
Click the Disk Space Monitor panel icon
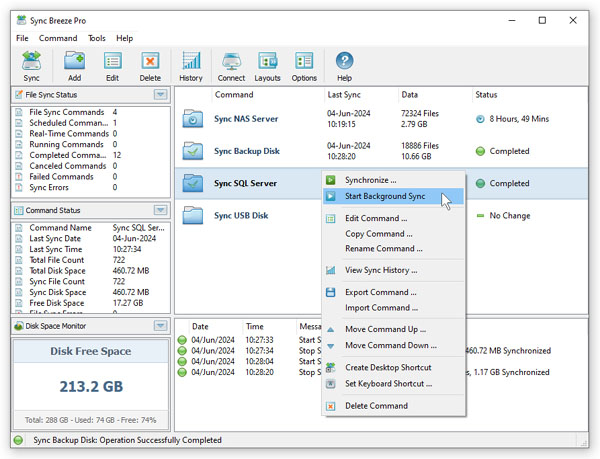(x=18, y=326)
